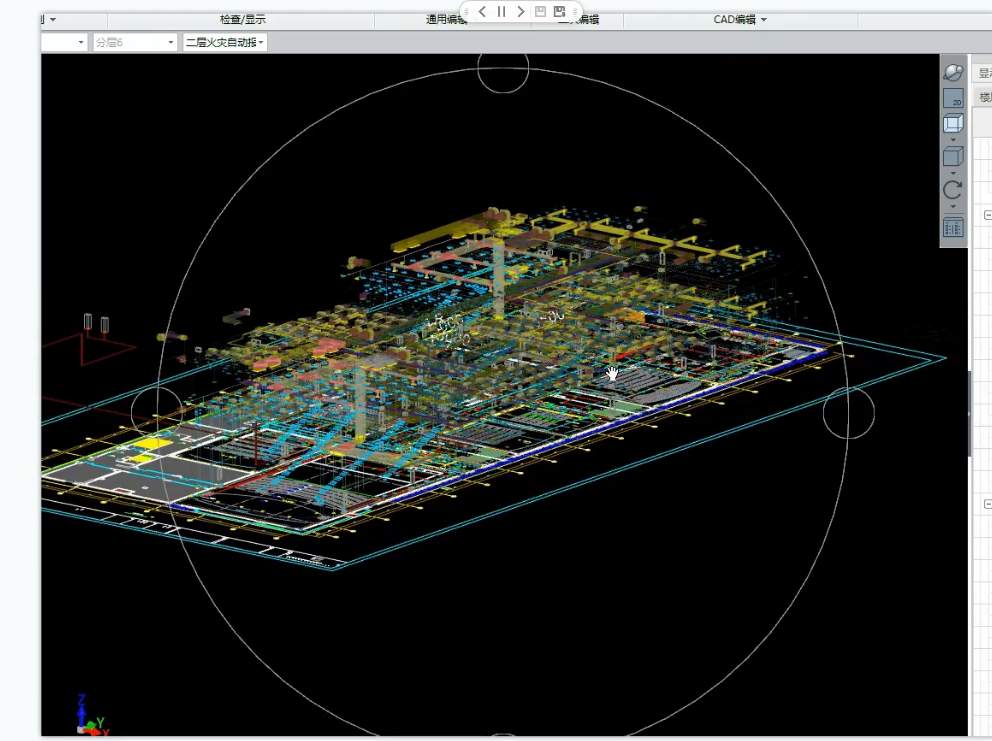
Task: Select the wireframe cube display icon
Action: click(x=953, y=124)
